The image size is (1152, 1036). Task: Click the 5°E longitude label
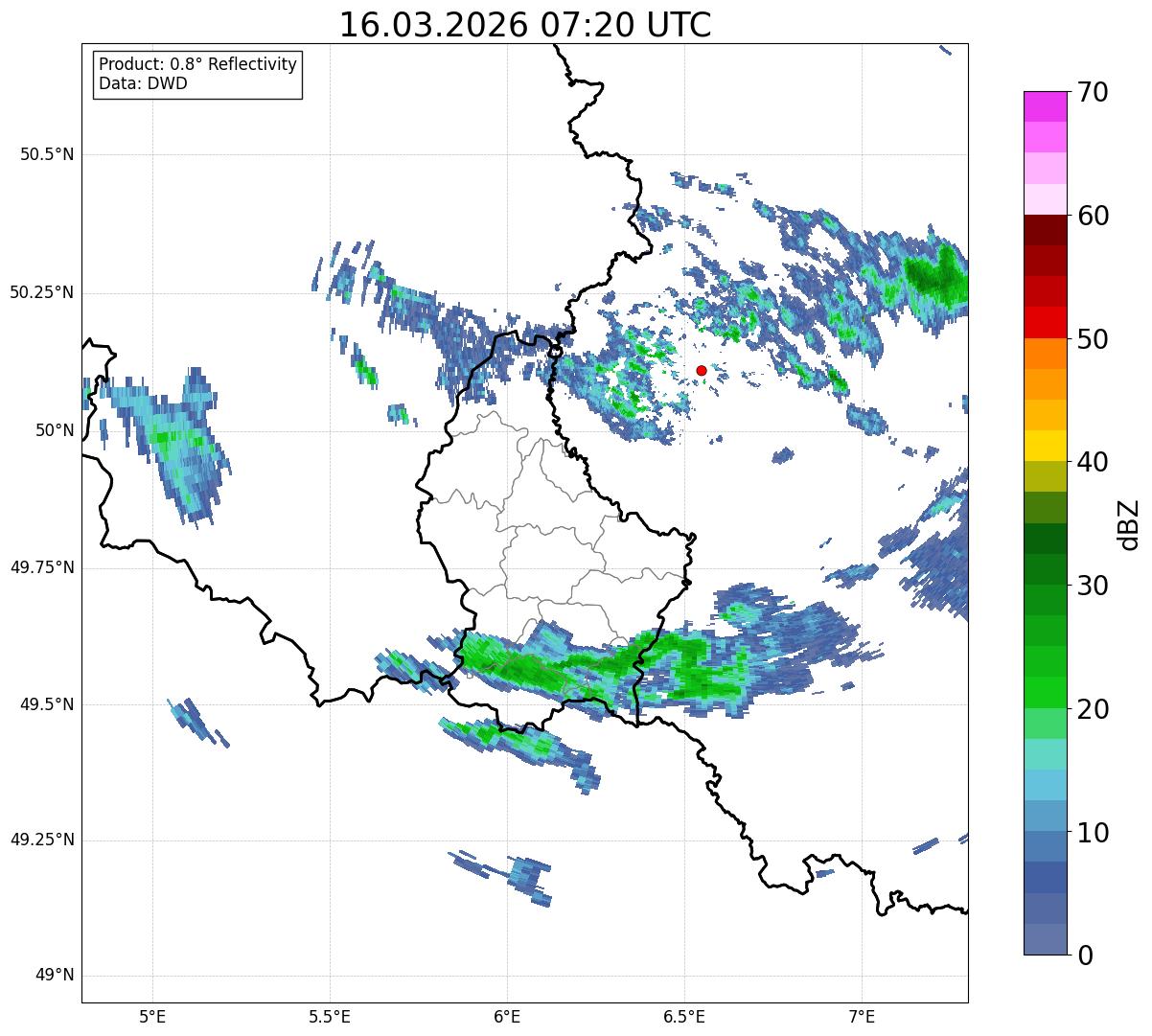pyautogui.click(x=152, y=1017)
